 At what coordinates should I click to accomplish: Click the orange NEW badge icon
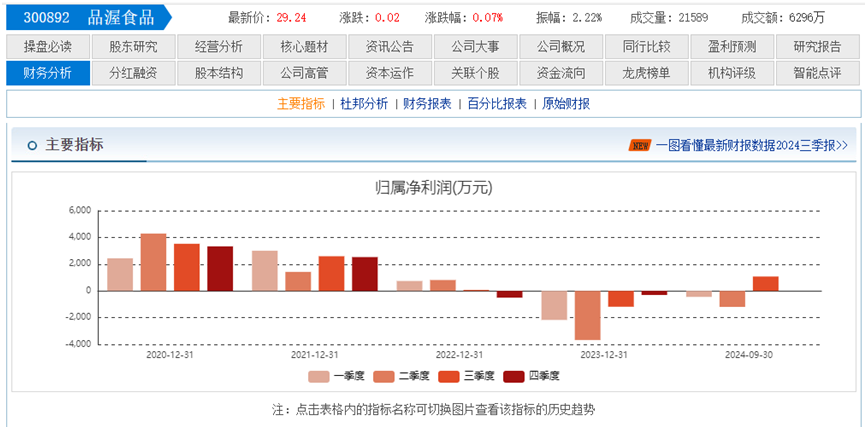640,146
